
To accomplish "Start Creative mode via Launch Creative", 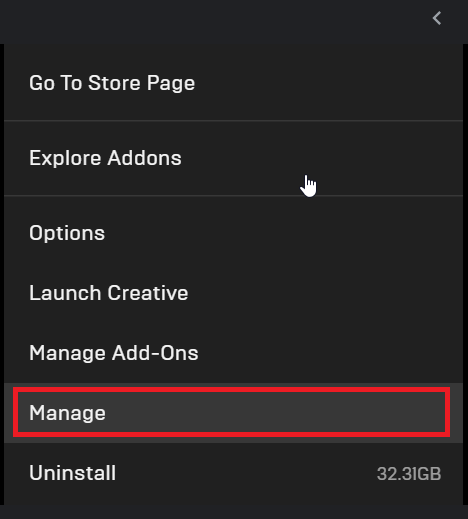I will 233,293.
